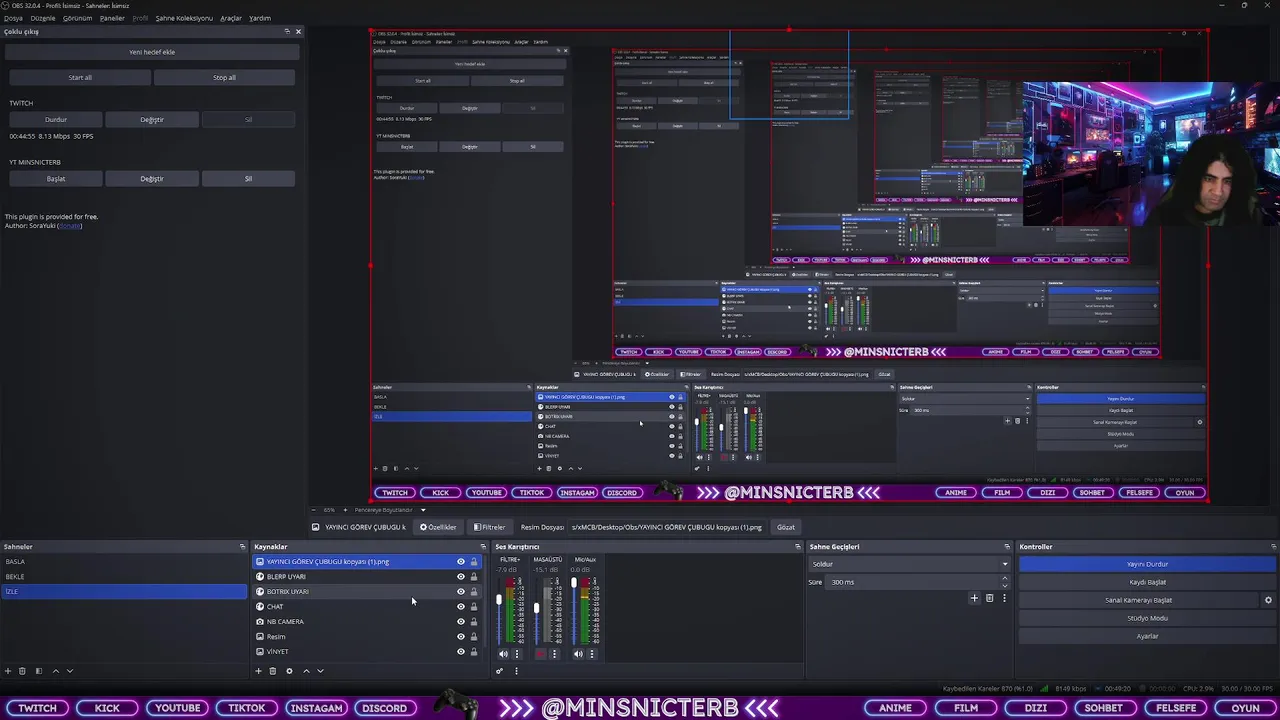Select the BEKLE scene
The height and width of the screenshot is (720, 1280).
point(124,577)
